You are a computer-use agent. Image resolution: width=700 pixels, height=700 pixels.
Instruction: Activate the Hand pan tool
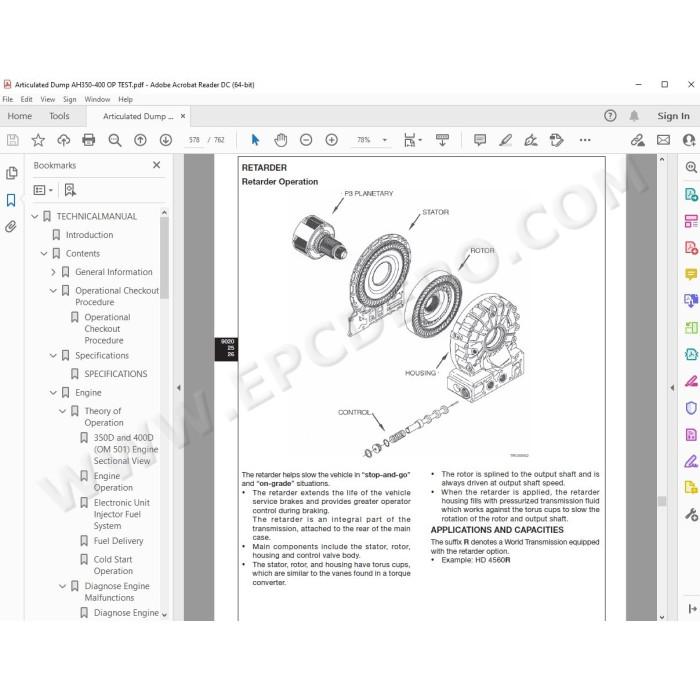click(x=280, y=140)
